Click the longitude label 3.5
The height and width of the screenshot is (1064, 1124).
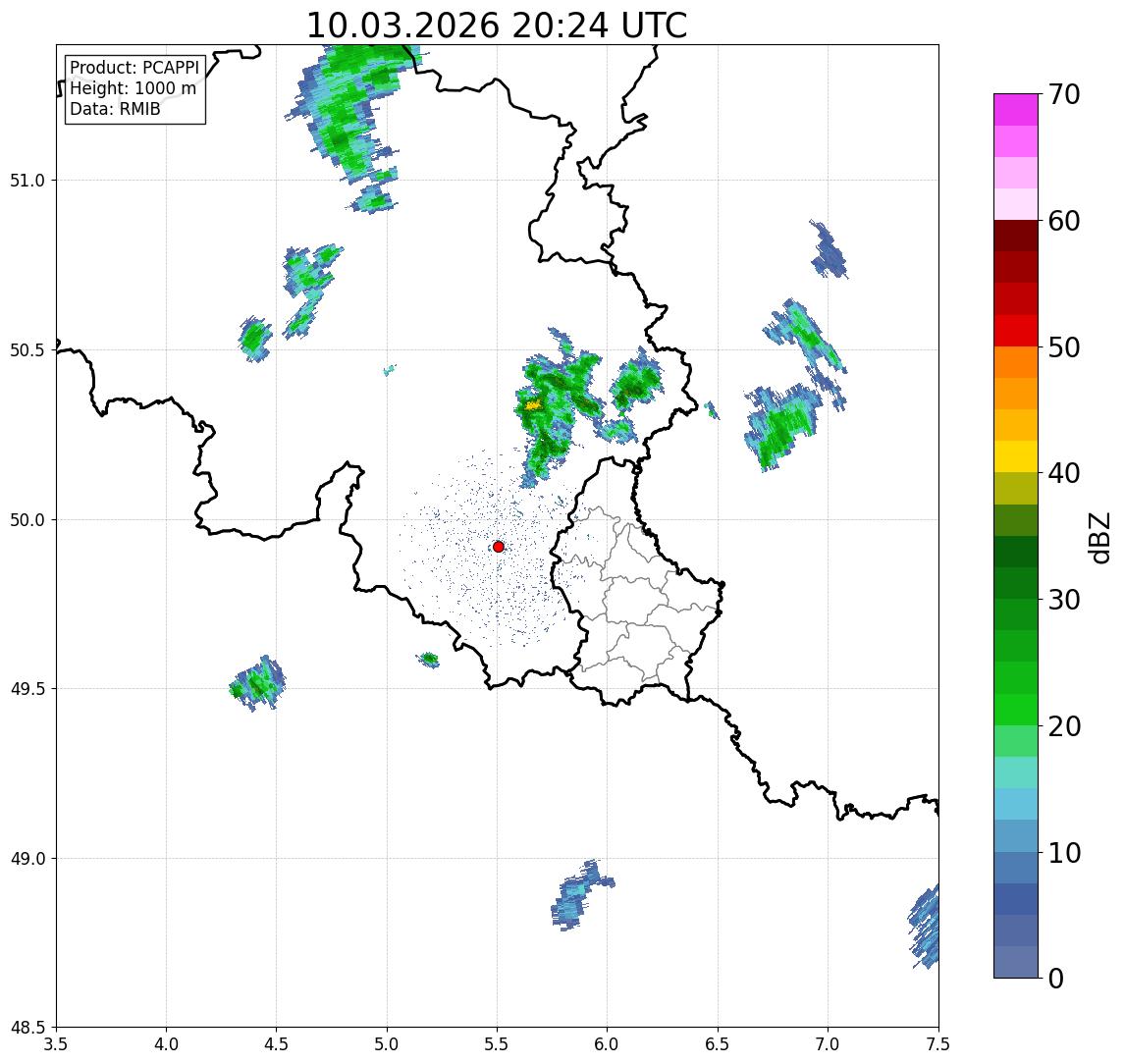tap(56, 1044)
